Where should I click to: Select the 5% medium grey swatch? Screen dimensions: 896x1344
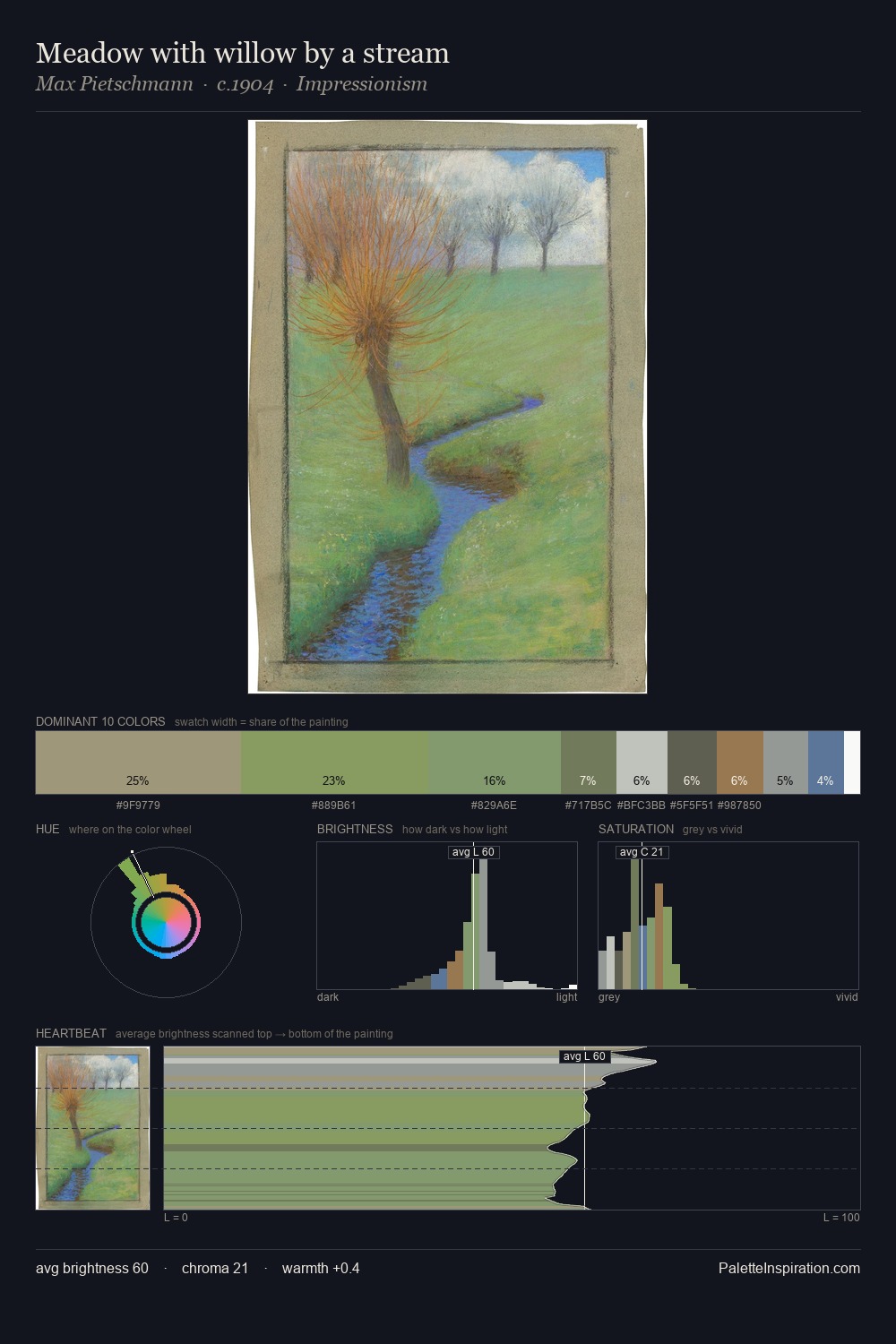tap(786, 762)
